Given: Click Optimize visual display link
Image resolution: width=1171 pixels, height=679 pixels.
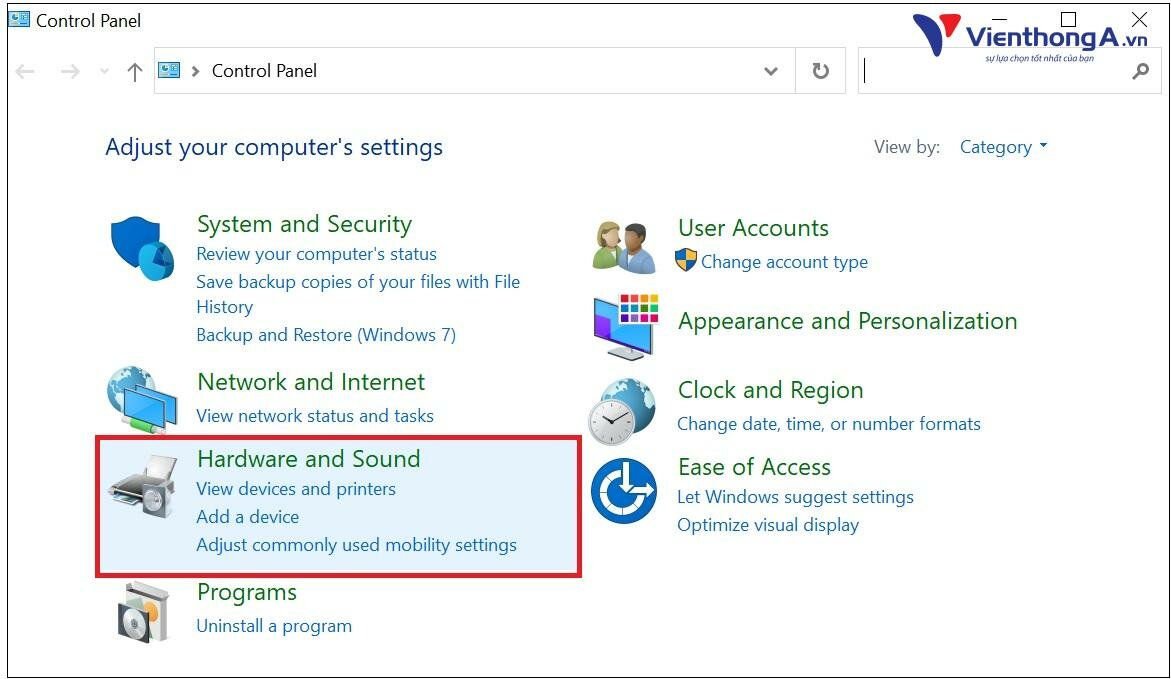Looking at the screenshot, I should pos(768,524).
